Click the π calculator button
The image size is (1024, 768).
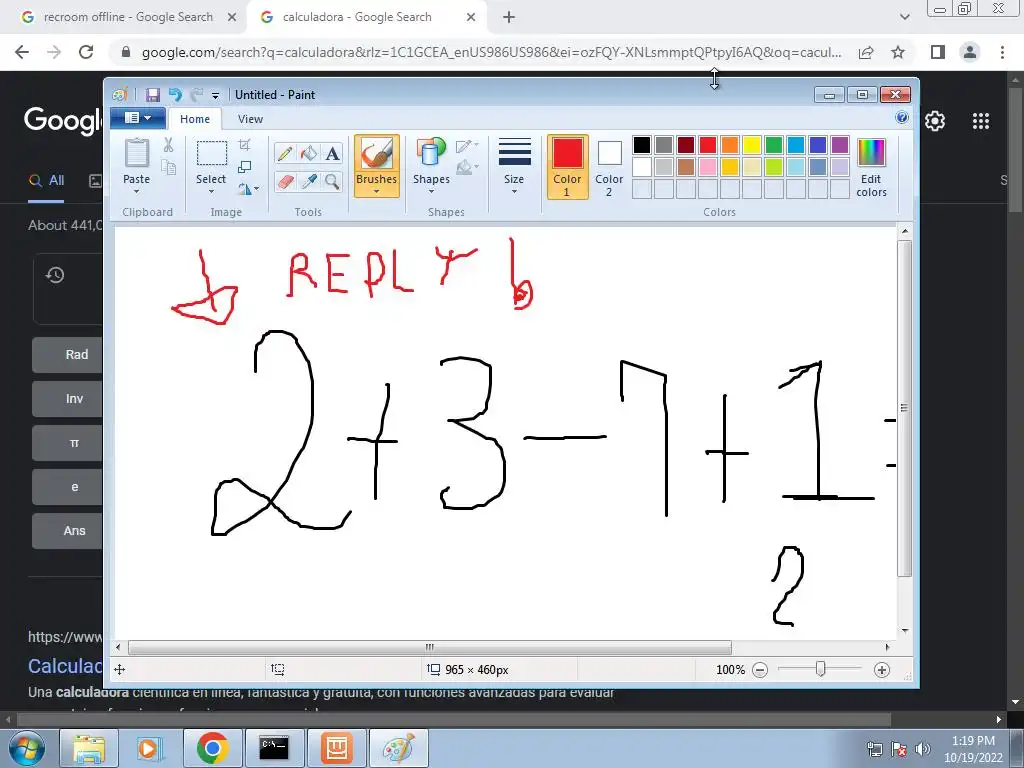tap(67, 443)
